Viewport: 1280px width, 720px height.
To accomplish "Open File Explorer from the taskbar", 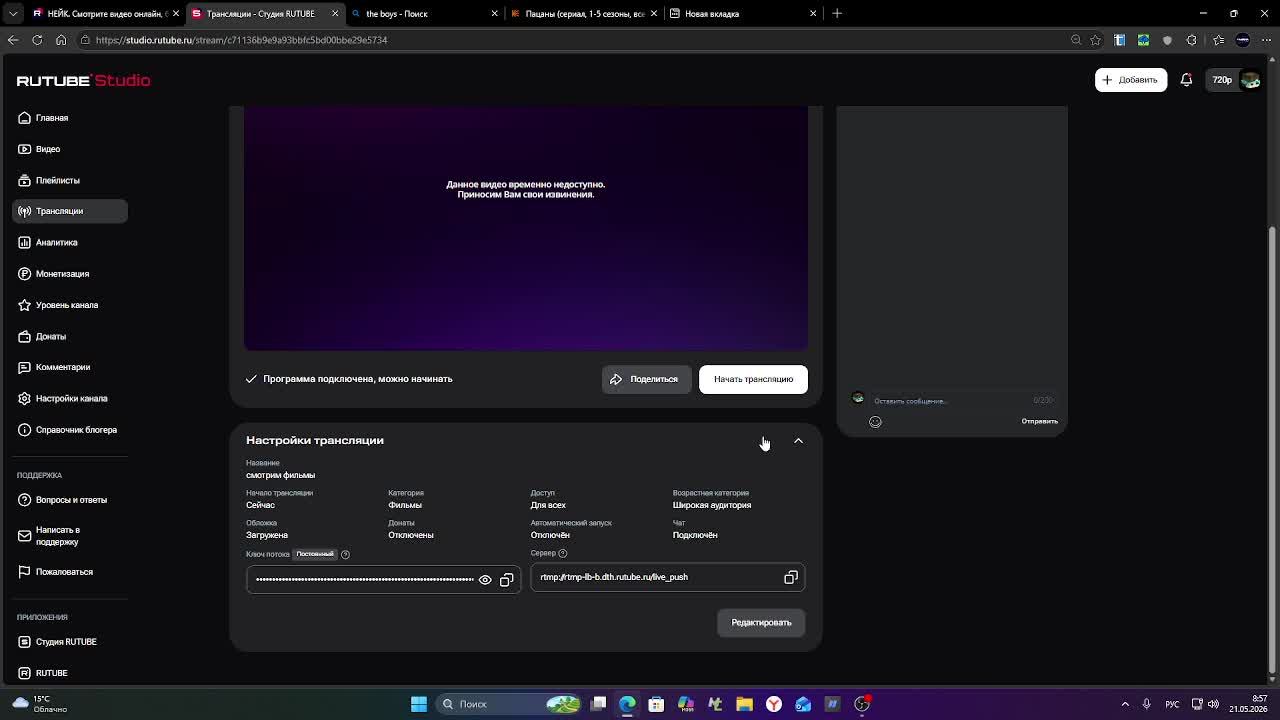I will 744,704.
